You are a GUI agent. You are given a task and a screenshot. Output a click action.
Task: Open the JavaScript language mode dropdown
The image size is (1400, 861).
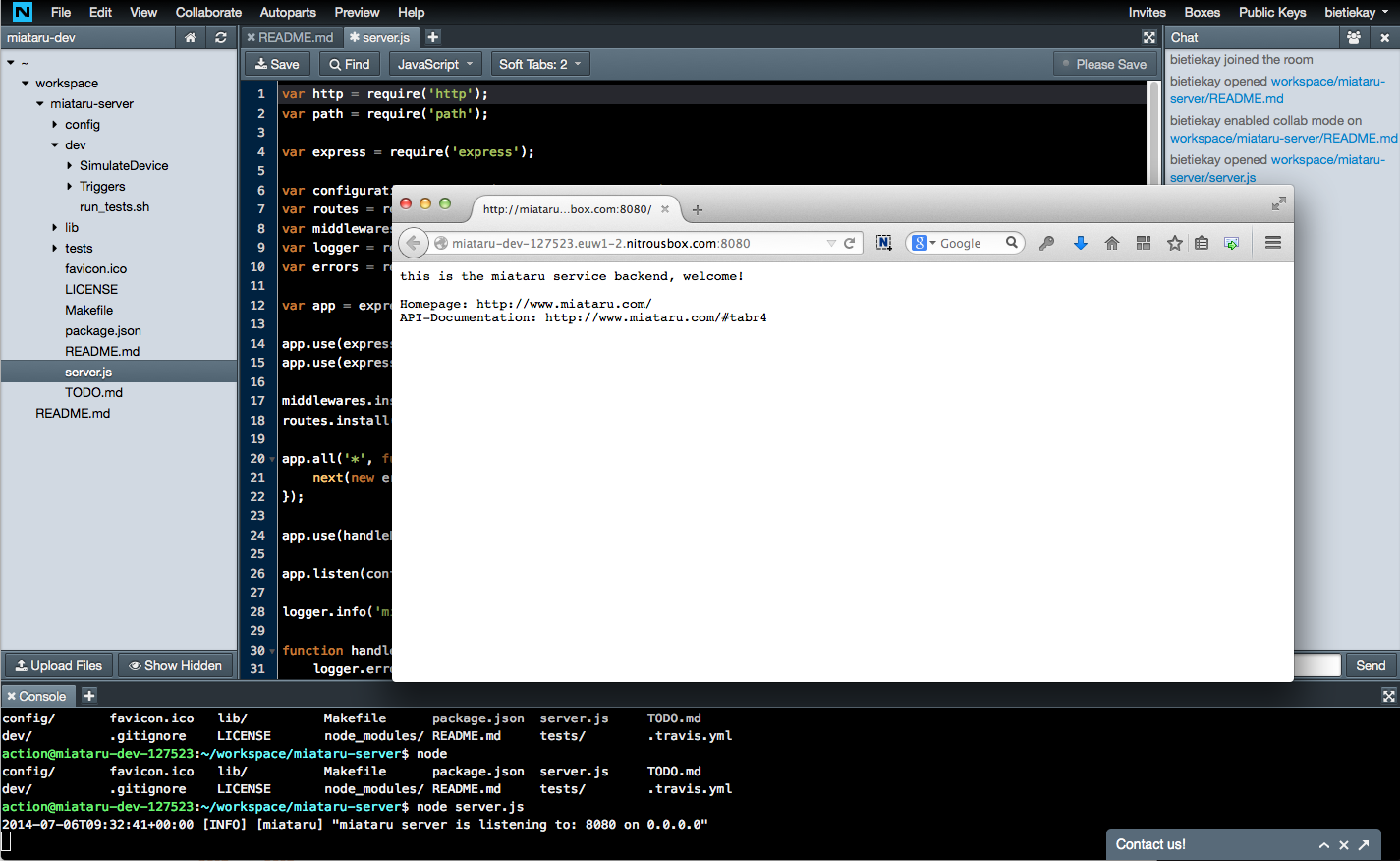pos(435,64)
